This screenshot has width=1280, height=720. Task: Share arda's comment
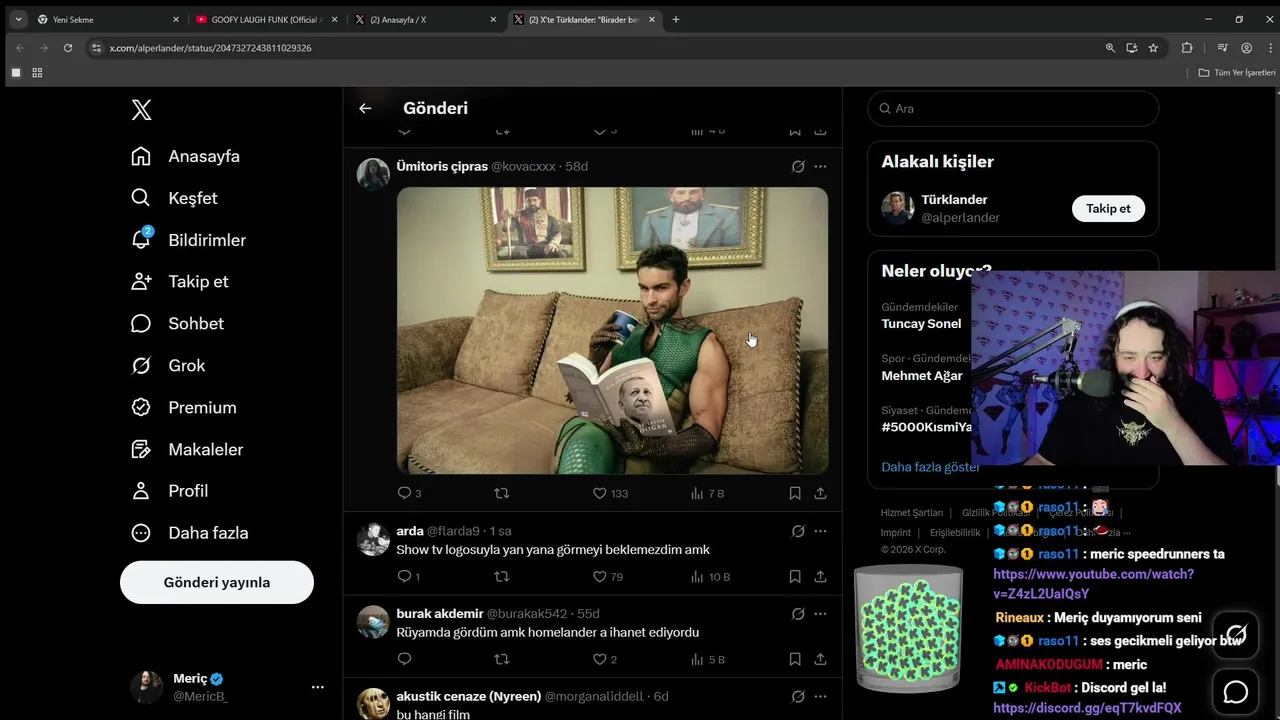point(820,576)
